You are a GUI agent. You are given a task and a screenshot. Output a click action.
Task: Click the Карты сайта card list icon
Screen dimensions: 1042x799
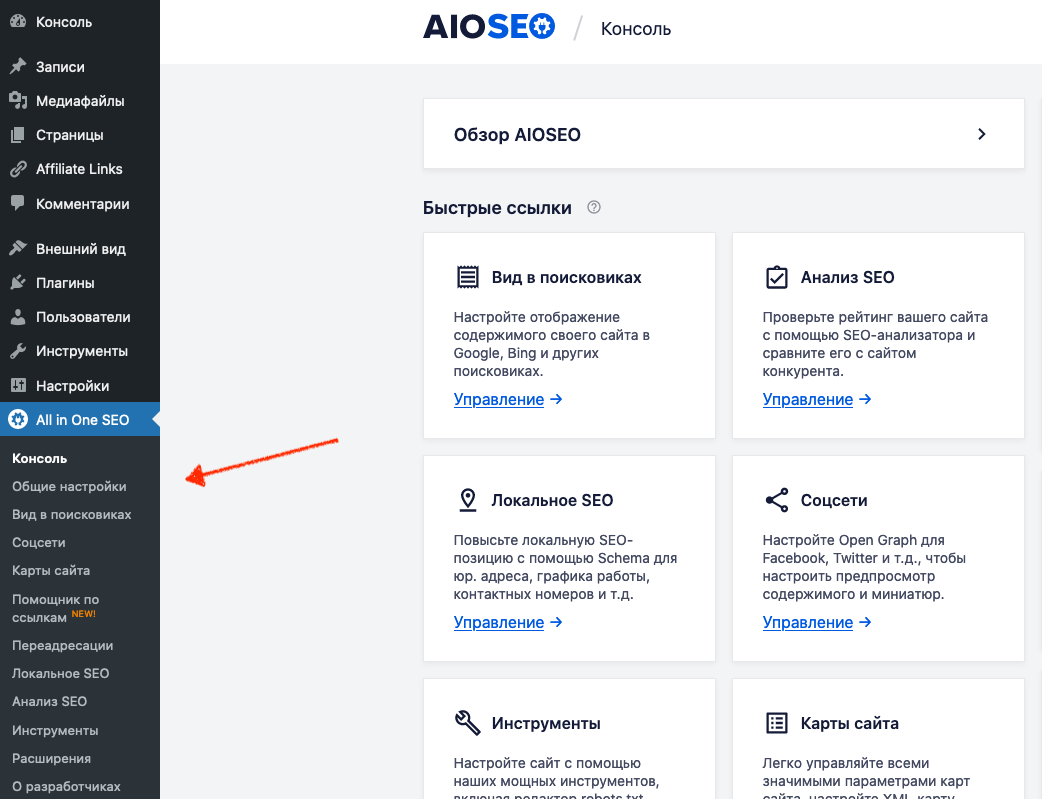click(x=777, y=723)
